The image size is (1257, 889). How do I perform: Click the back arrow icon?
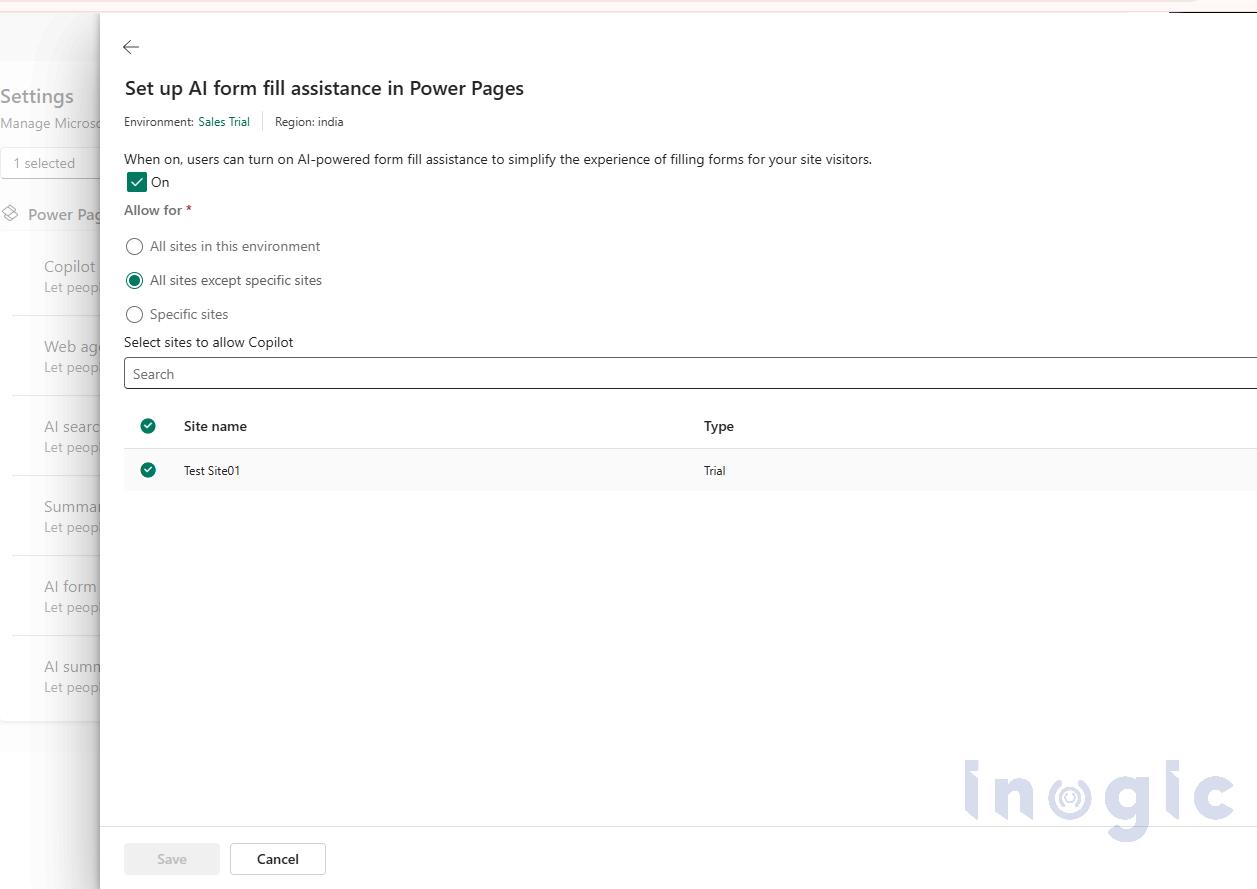coord(131,47)
